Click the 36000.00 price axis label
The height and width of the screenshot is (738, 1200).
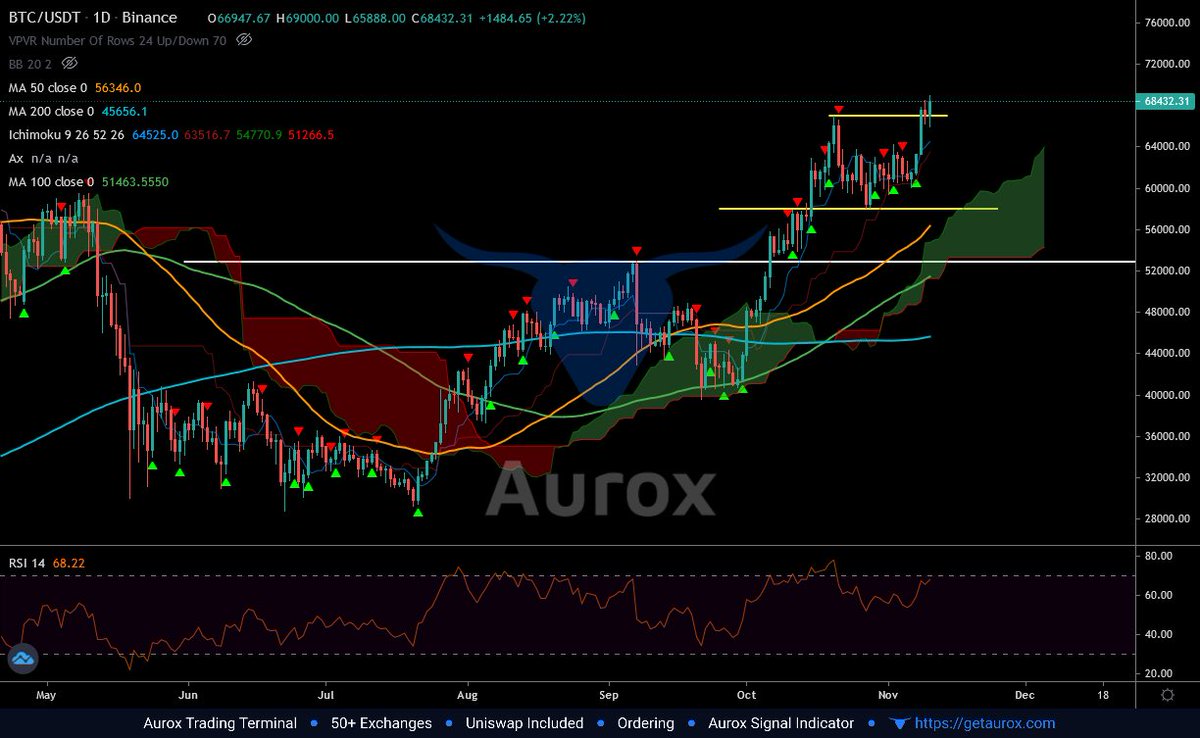(1169, 436)
